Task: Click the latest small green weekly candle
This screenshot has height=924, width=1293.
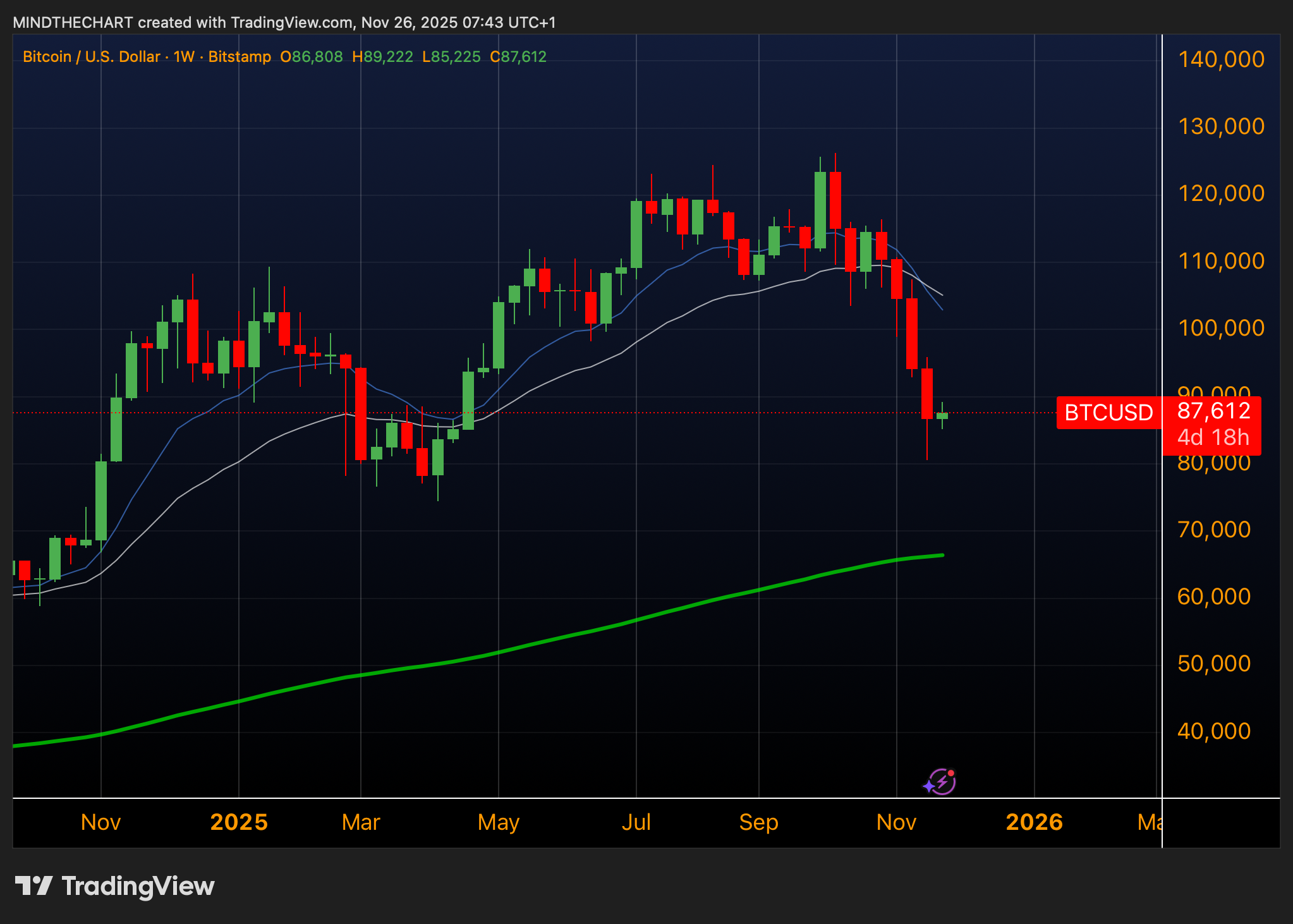Action: (x=942, y=415)
